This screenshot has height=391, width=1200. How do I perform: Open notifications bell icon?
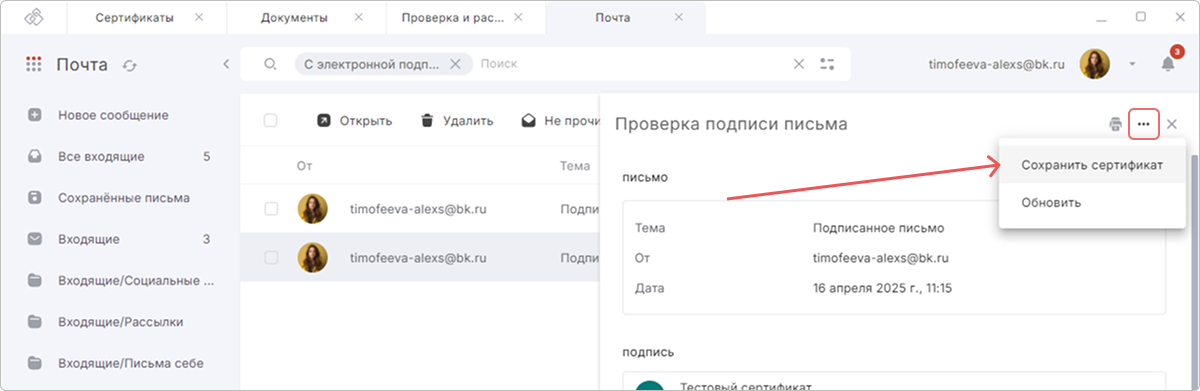pyautogui.click(x=1168, y=64)
